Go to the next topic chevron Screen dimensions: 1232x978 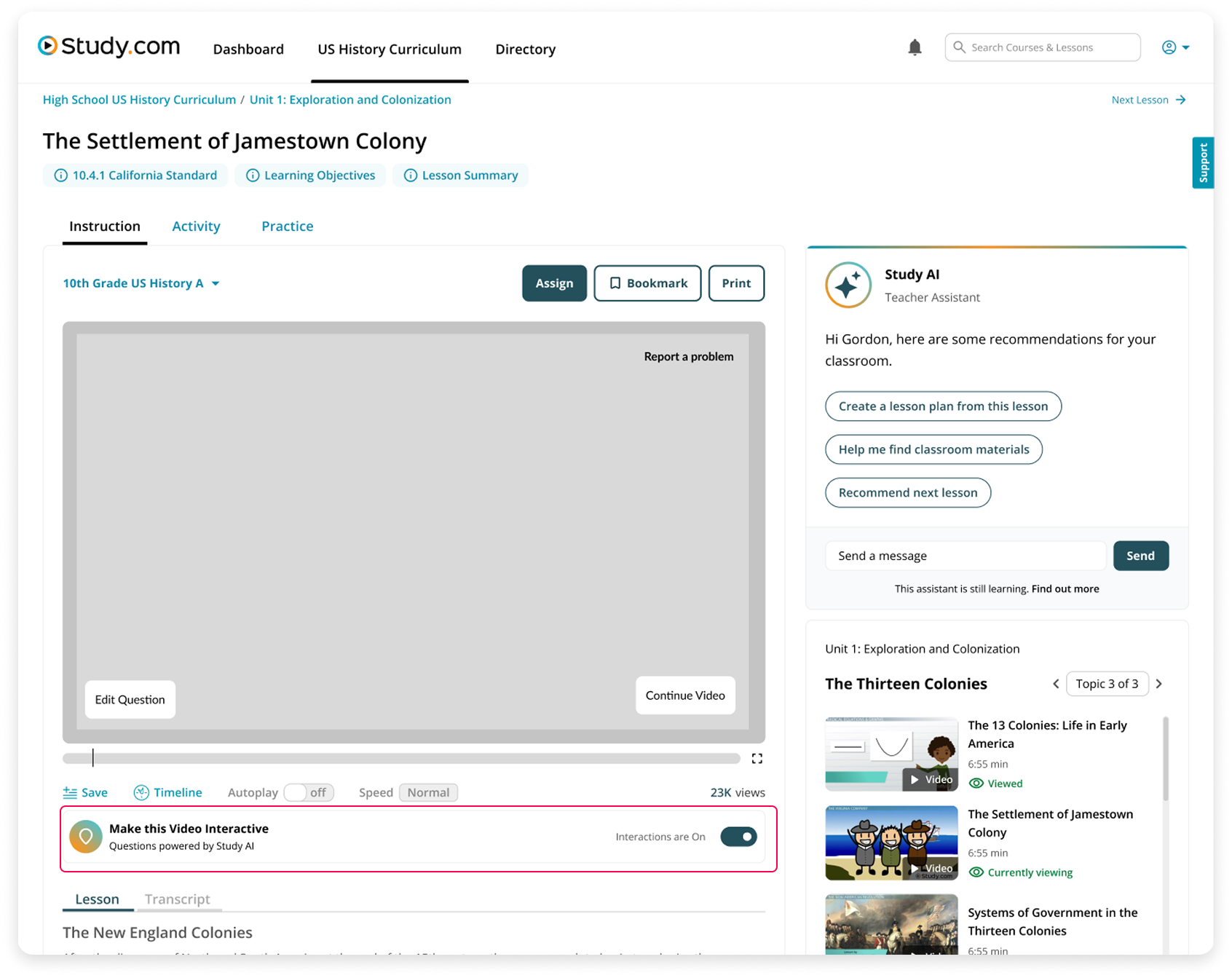click(x=1159, y=684)
